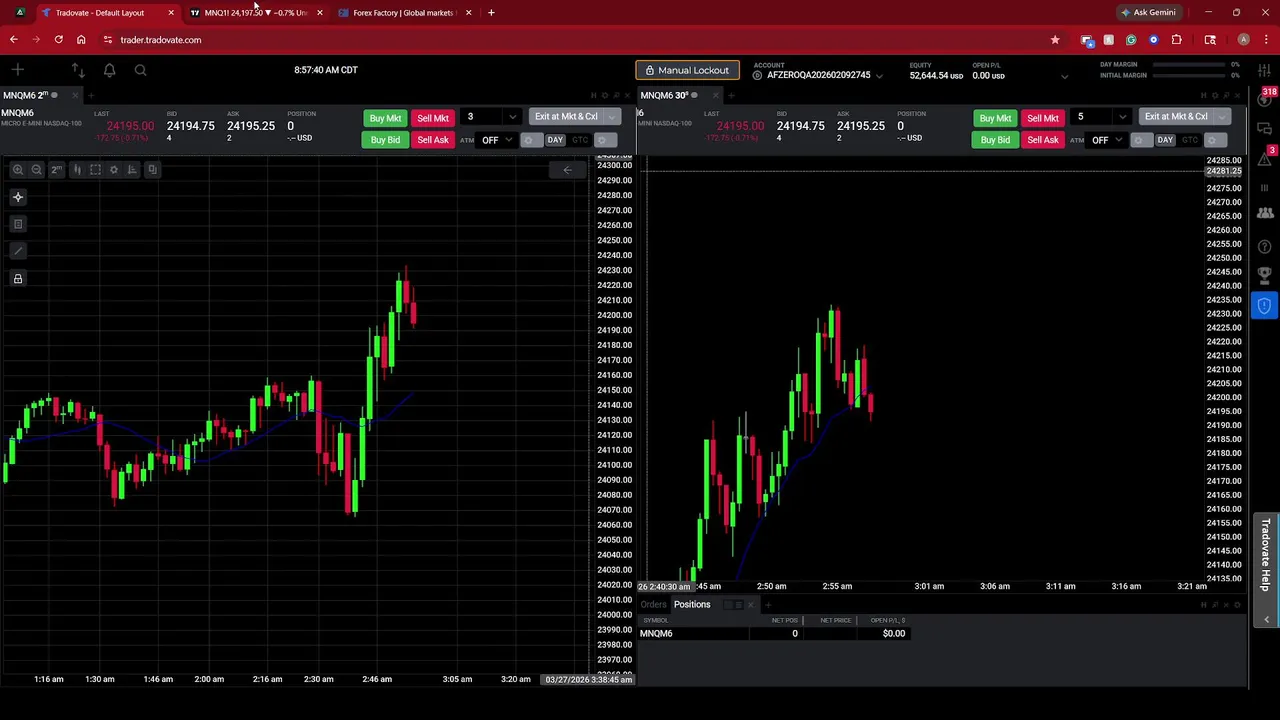Switch to the Positions tab
Viewport: 1280px width, 720px height.
tap(691, 604)
